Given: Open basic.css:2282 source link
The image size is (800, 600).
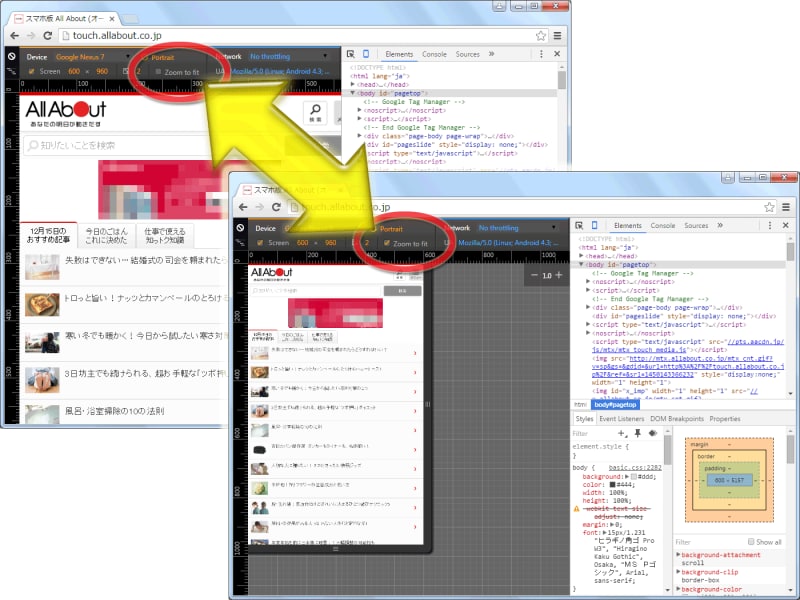Looking at the screenshot, I should (x=636, y=467).
